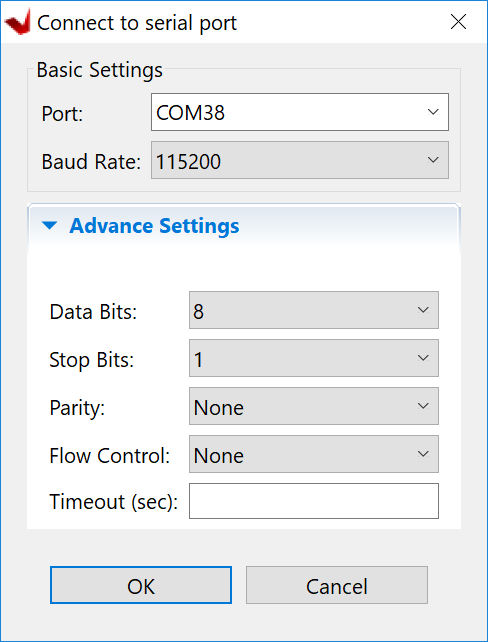Screen dimensions: 488x642
Task: Click the Port: label
Action: (x=62, y=113)
